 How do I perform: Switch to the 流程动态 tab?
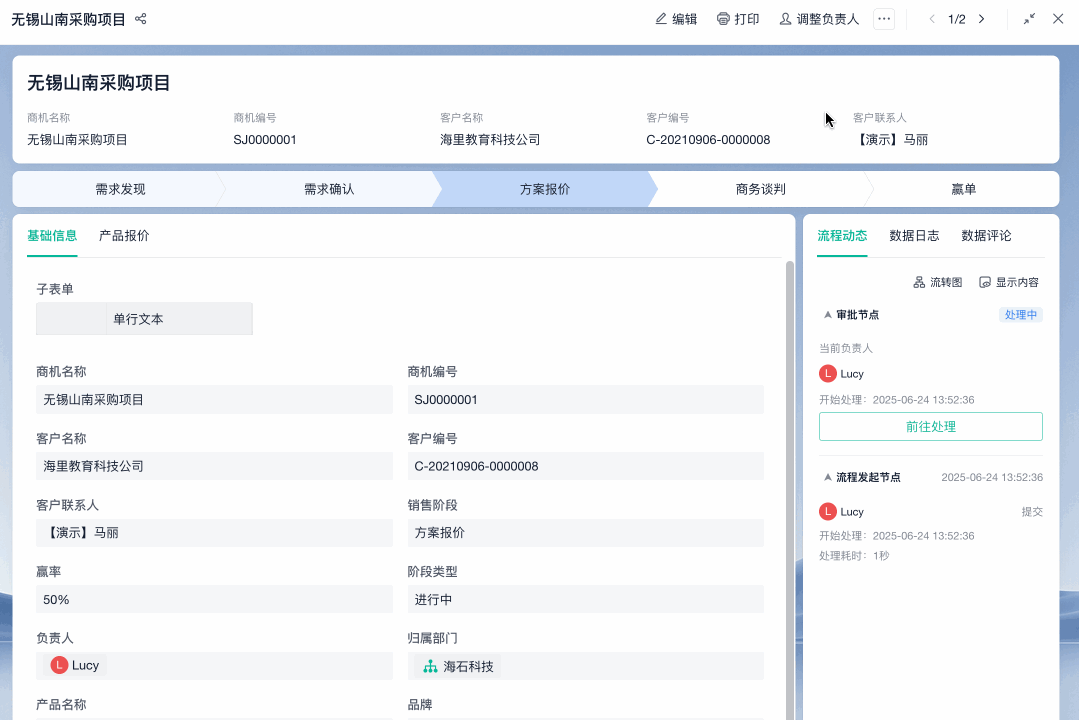point(842,236)
